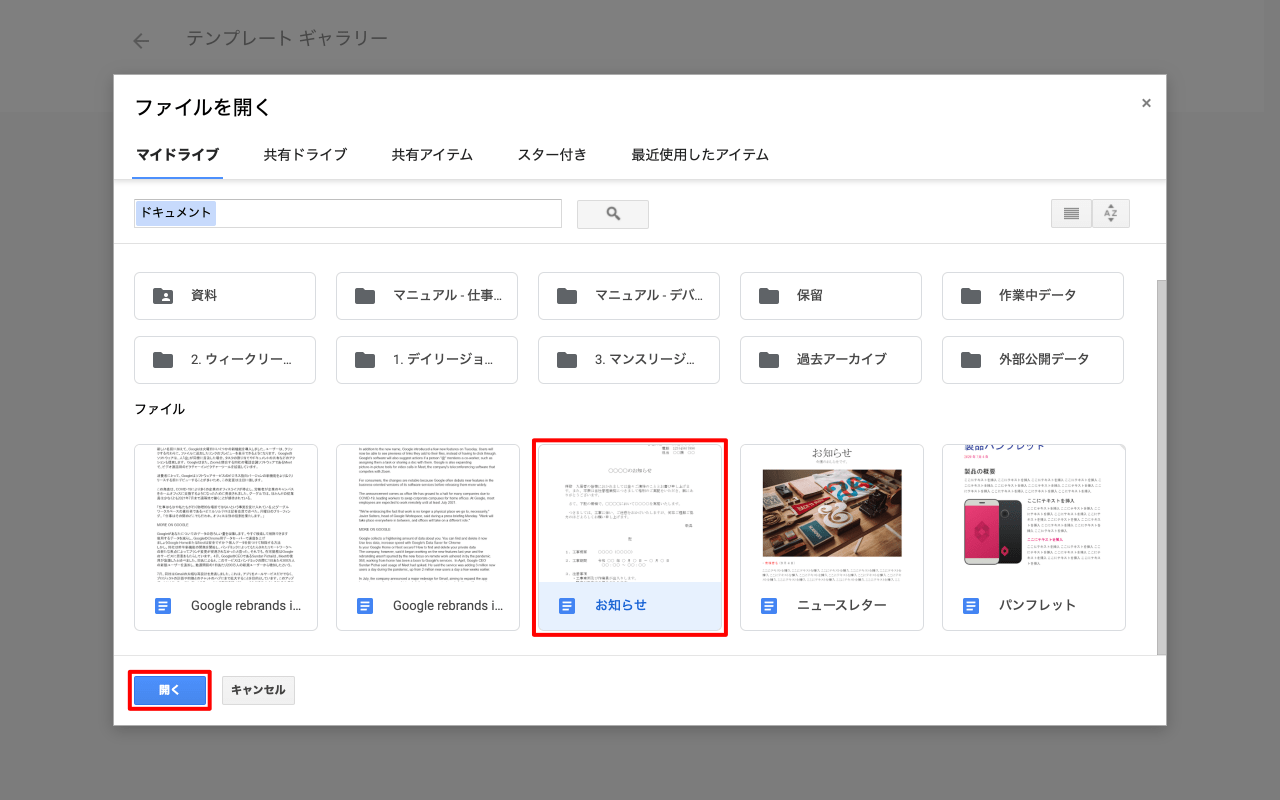The height and width of the screenshot is (800, 1280).
Task: Click the 作業中データ folder name
Action: [x=1038, y=296]
